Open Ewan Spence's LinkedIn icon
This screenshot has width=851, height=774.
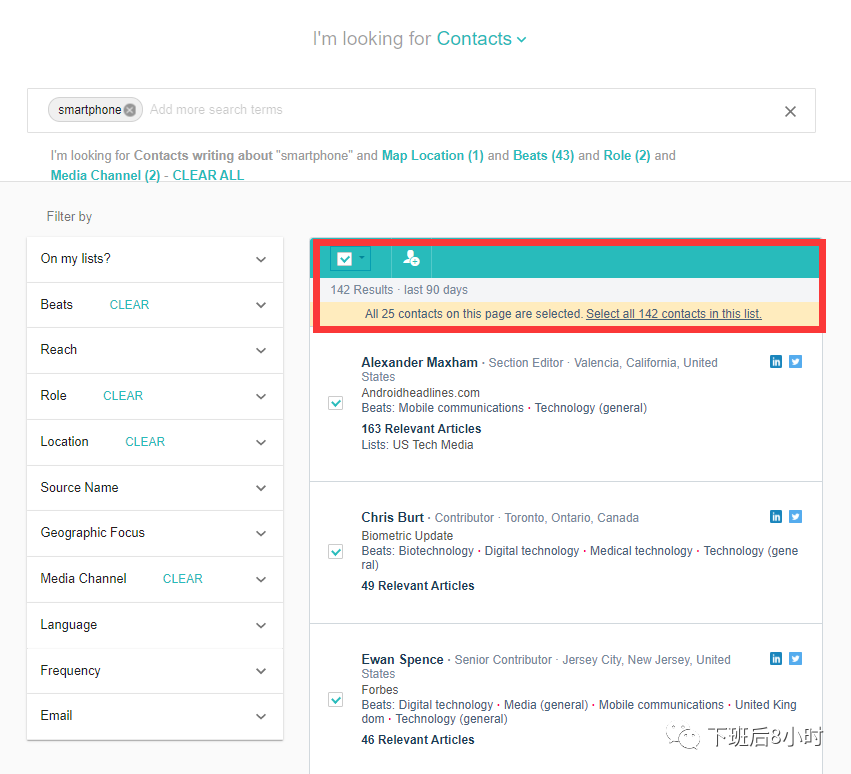point(776,659)
